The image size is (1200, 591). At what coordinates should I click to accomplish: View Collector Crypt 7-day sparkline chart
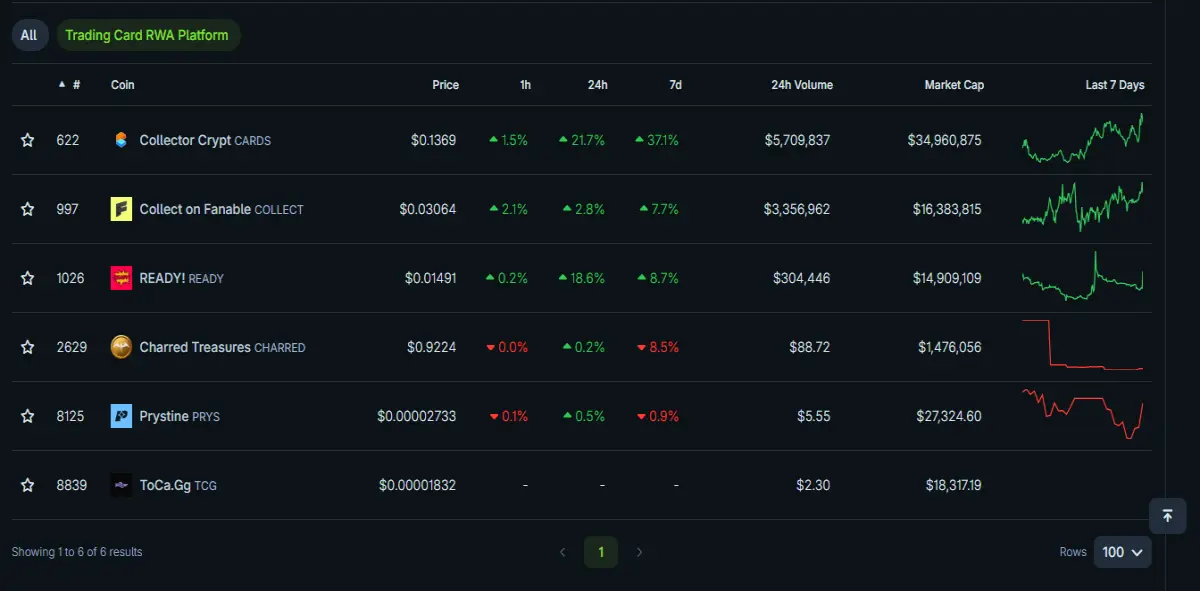[1083, 139]
